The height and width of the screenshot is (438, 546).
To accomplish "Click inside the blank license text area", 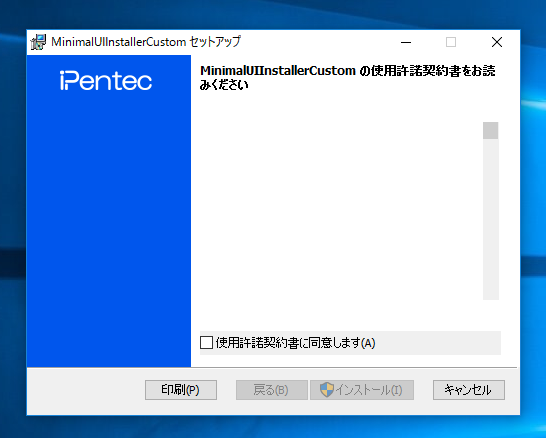I will pos(341,211).
